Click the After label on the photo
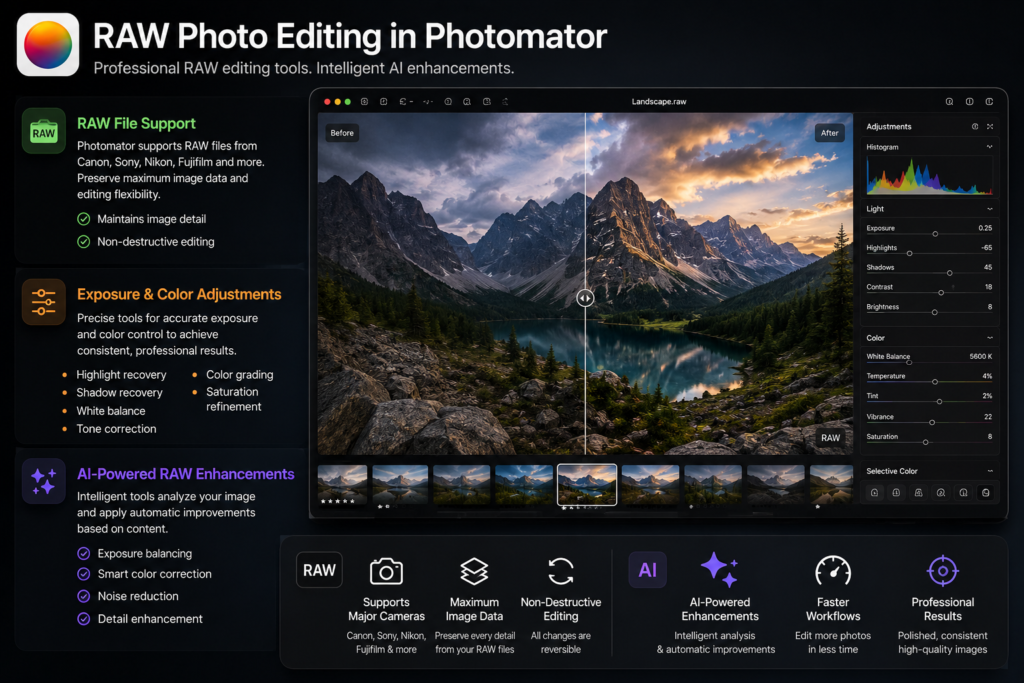1024x683 pixels. [829, 133]
